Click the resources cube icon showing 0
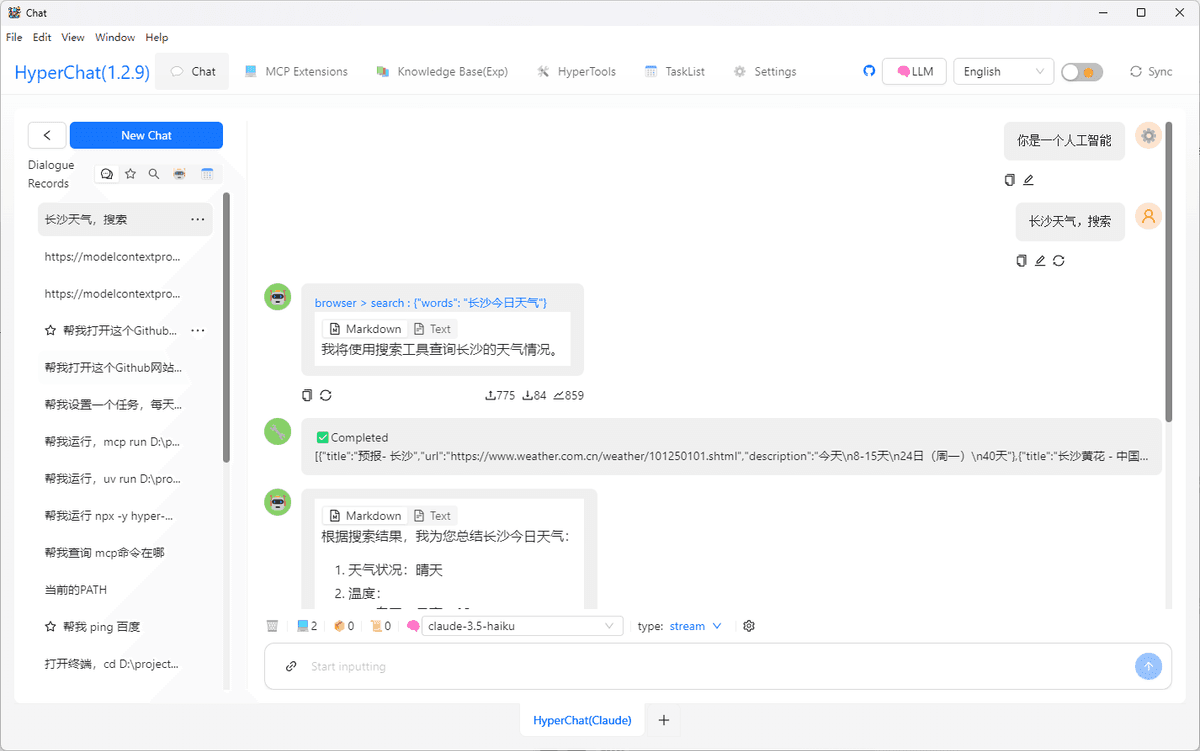Viewport: 1200px width, 751px height. (343, 626)
